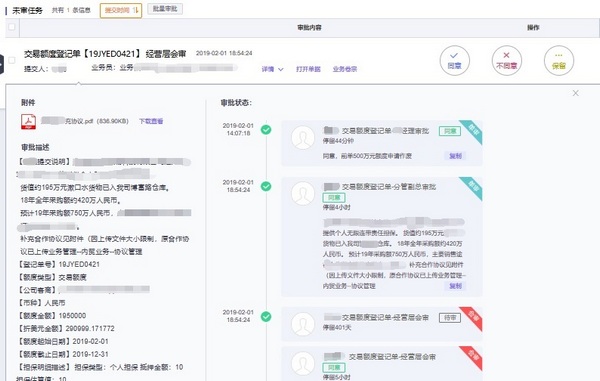This screenshot has height=381, width=600.
Task: Click 停留44分钟 text
Action: click(x=338, y=141)
